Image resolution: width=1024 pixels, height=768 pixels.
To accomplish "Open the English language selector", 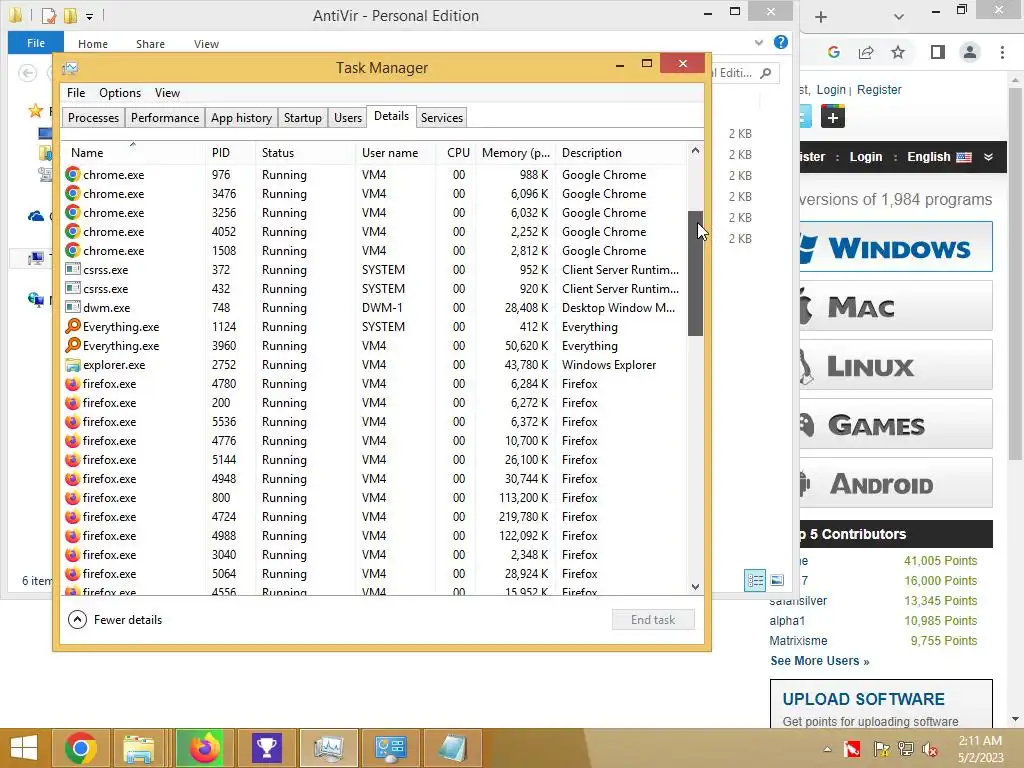I will pyautogui.click(x=939, y=157).
